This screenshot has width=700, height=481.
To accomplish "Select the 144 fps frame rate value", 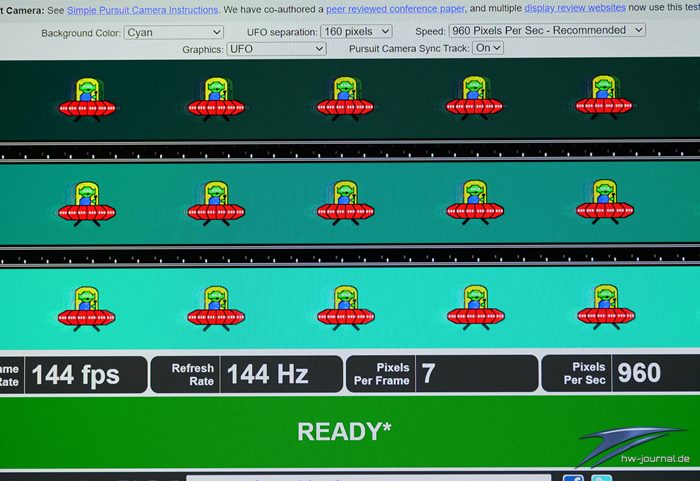I will point(75,375).
